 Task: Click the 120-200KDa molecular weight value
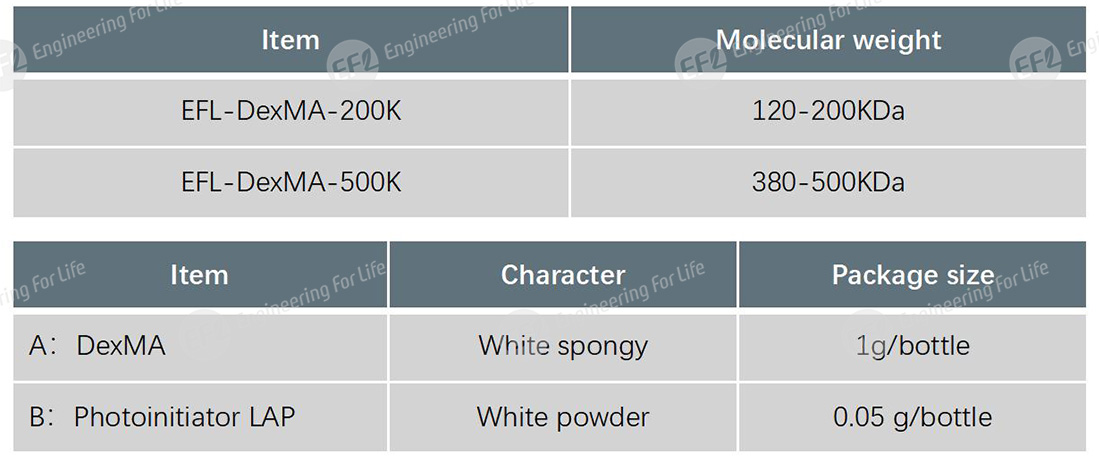point(828,111)
